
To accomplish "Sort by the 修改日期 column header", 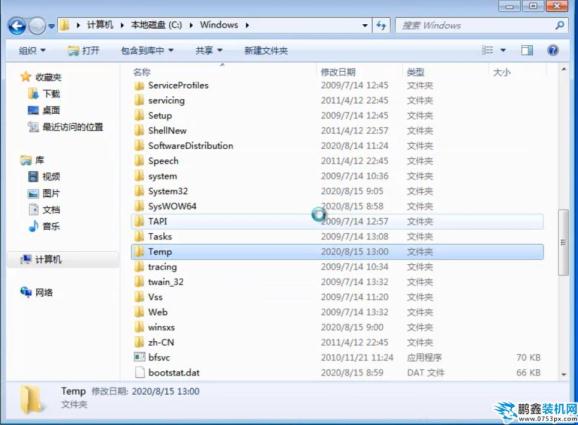I will 338,72.
